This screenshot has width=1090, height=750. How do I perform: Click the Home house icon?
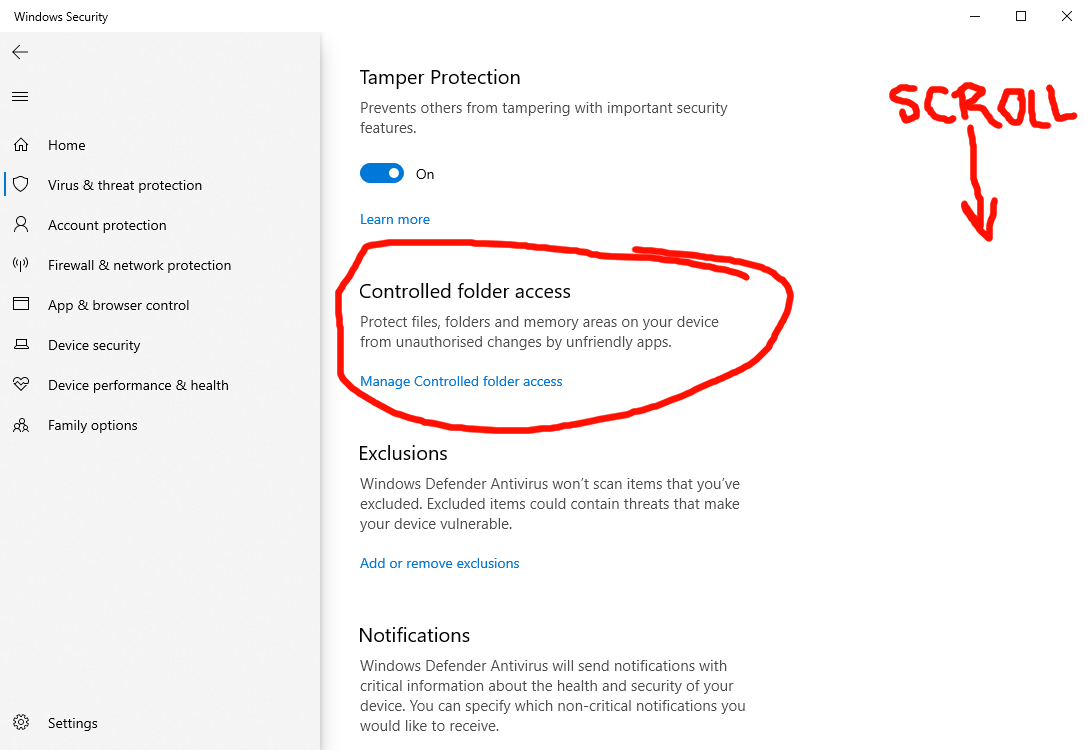coord(21,145)
